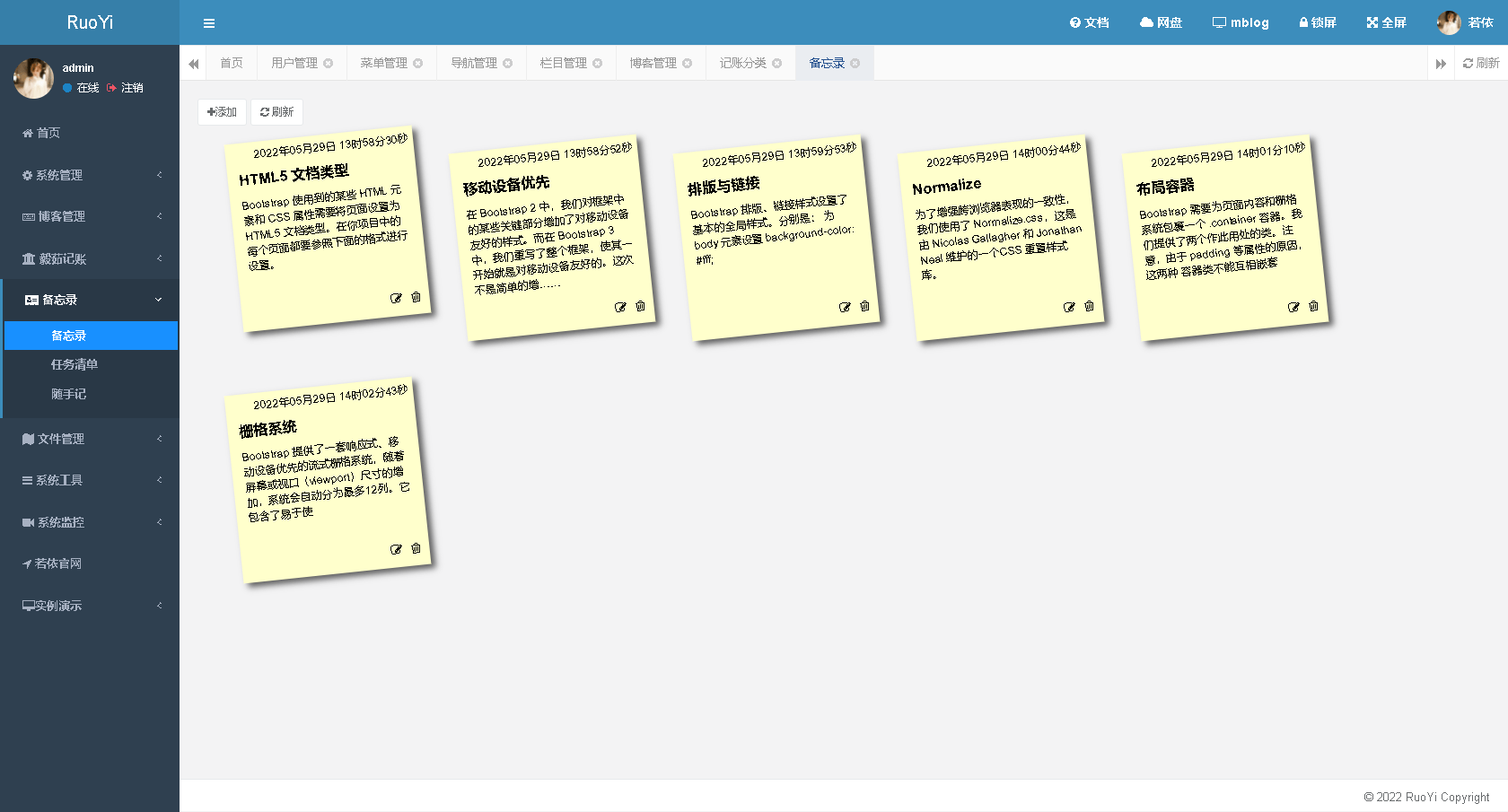
Task: Edit the 布局容器 memo note
Action: click(1293, 307)
